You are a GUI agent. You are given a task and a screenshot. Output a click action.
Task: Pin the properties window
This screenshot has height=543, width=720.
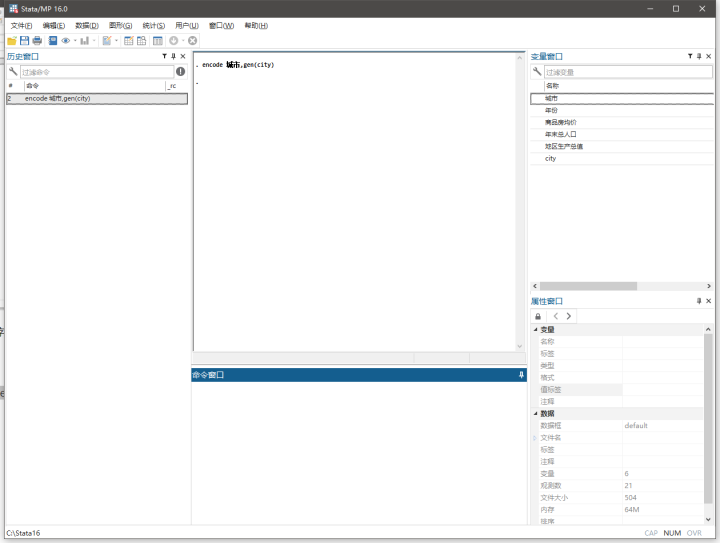click(699, 301)
